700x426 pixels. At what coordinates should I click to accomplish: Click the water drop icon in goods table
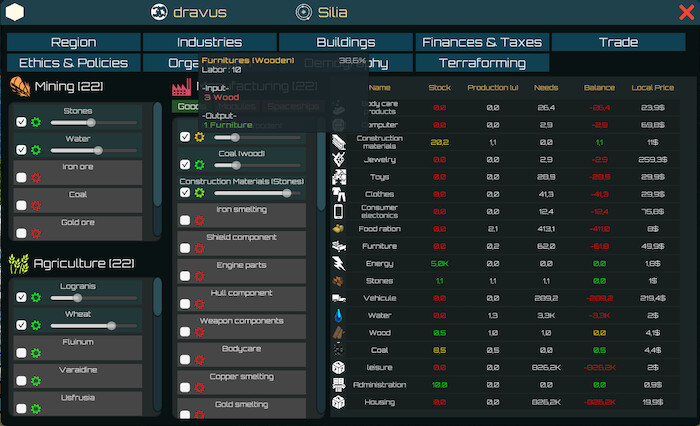[x=339, y=315]
